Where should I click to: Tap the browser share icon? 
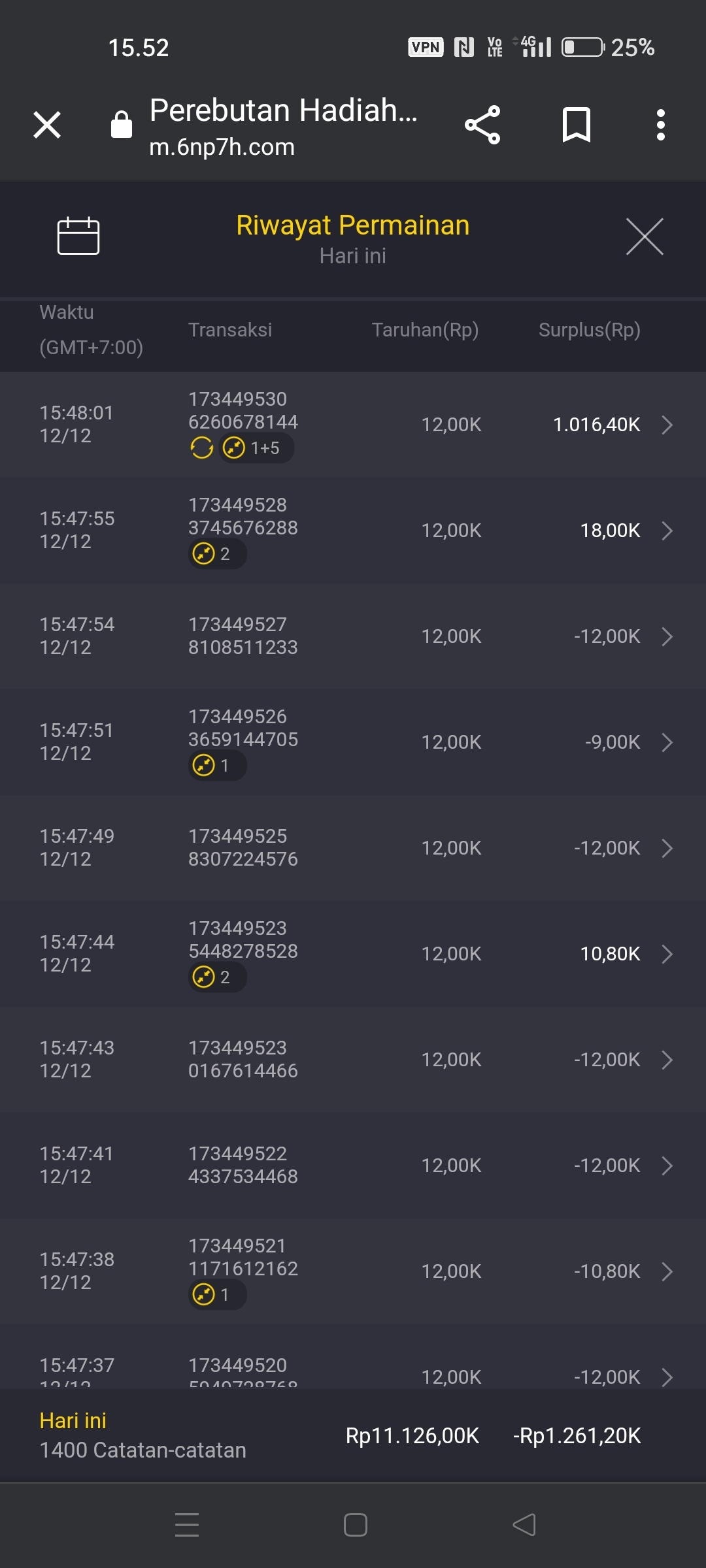482,125
